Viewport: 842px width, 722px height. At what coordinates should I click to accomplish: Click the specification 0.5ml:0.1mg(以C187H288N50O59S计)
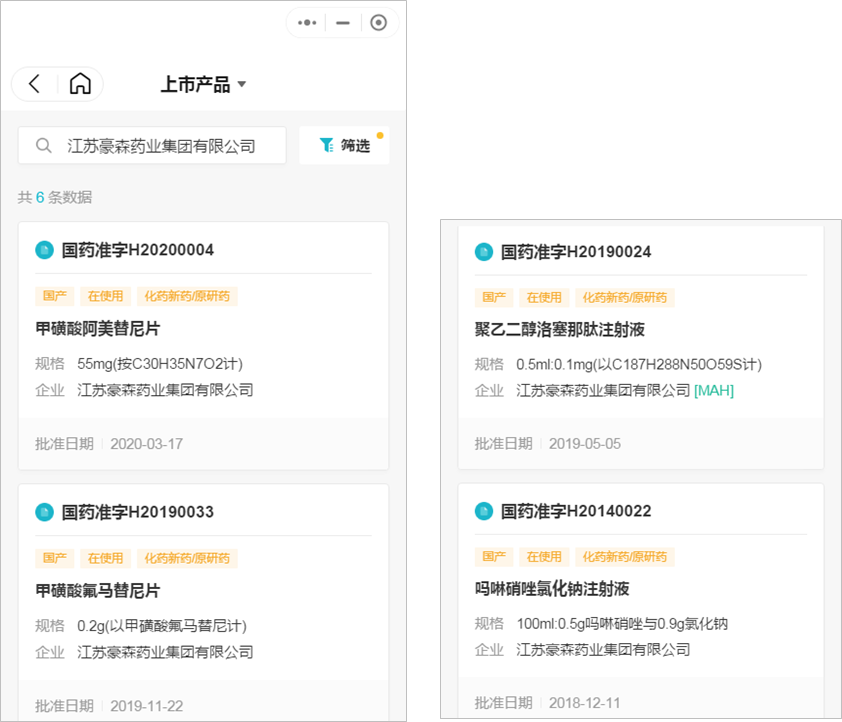click(x=639, y=364)
